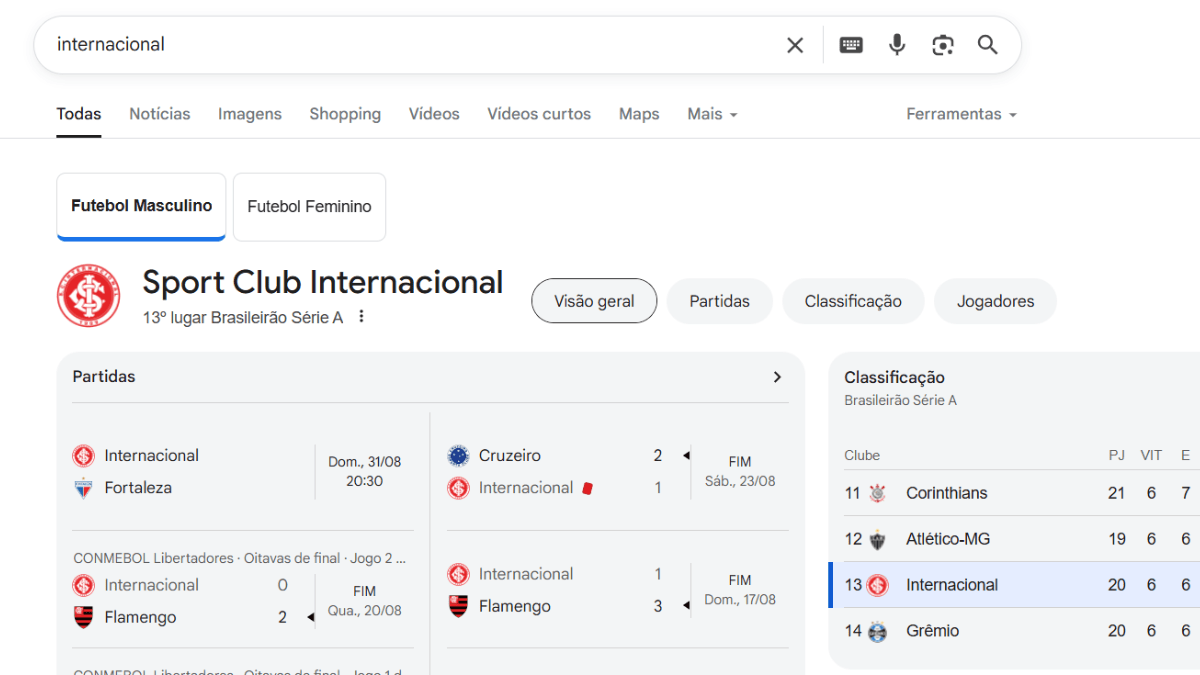
Task: Clear the search box text
Action: 795,45
